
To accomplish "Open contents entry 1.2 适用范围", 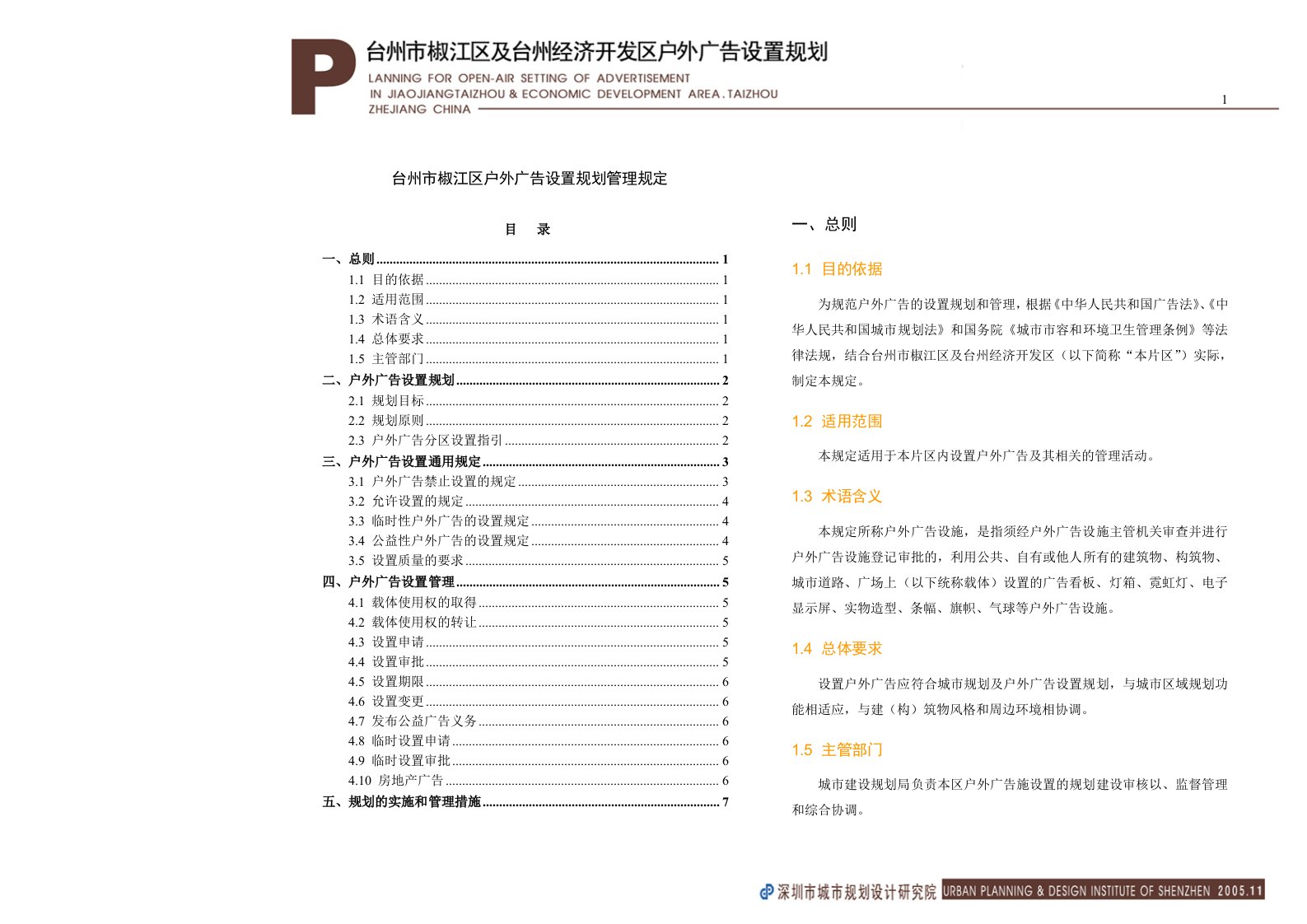I will tap(538, 300).
